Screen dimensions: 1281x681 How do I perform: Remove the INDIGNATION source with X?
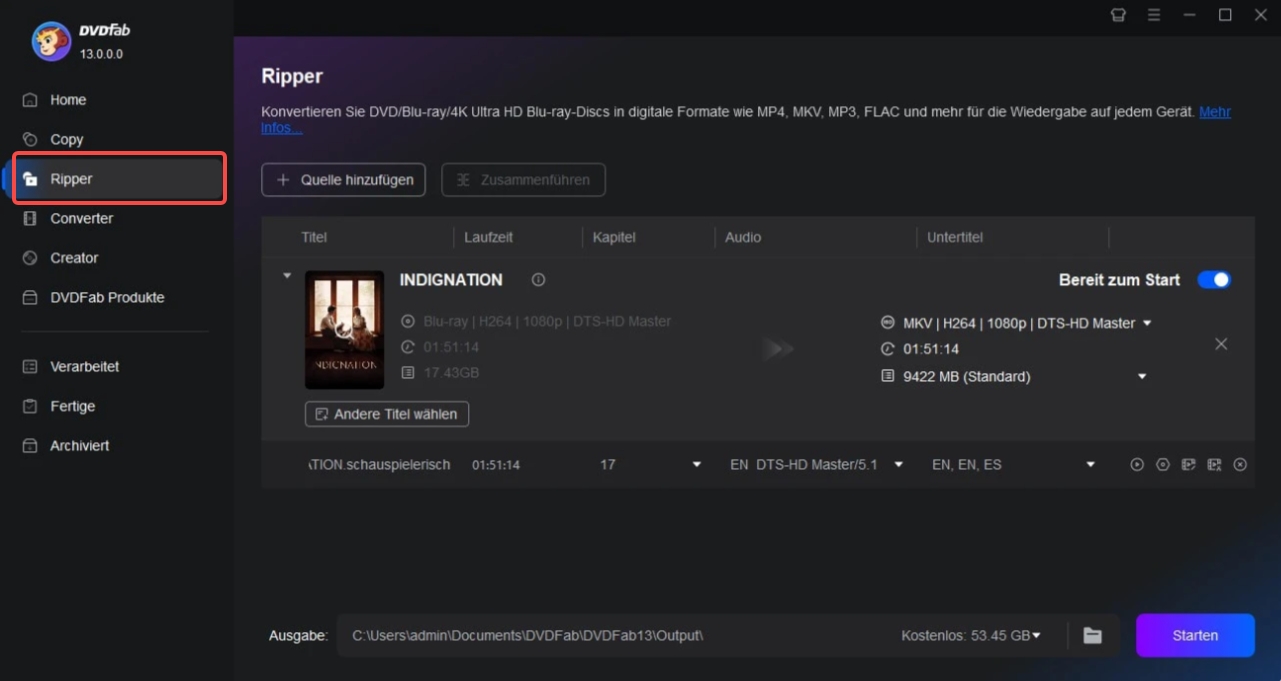tap(1221, 344)
